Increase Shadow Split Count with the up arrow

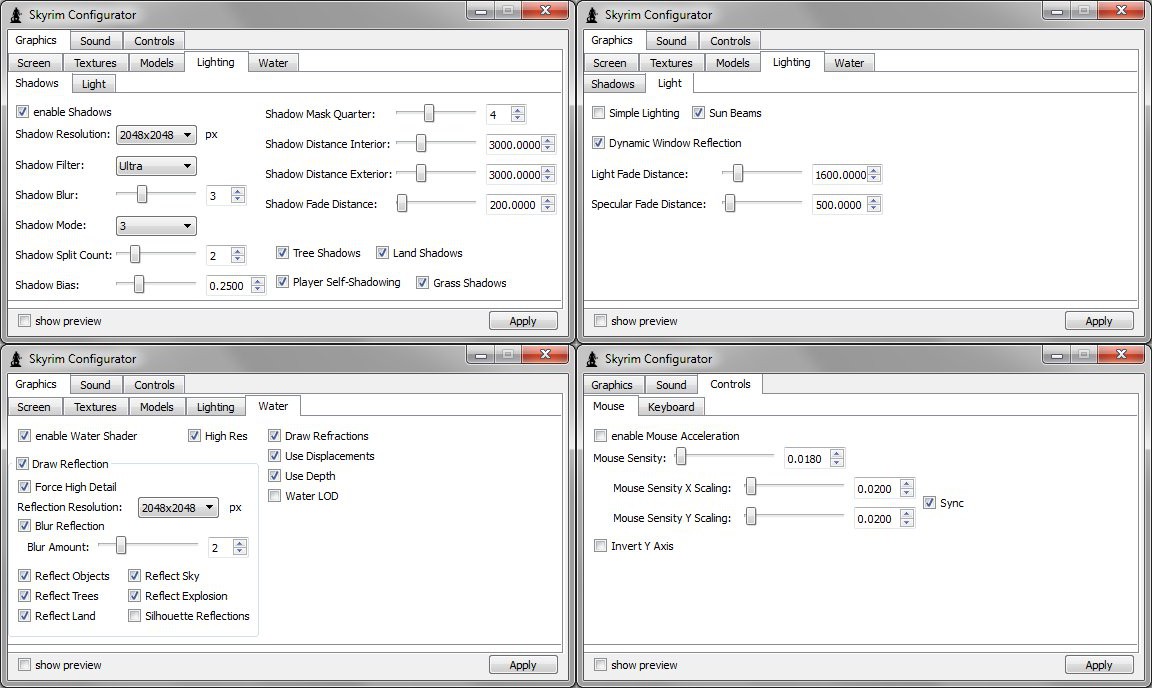pyautogui.click(x=238, y=251)
